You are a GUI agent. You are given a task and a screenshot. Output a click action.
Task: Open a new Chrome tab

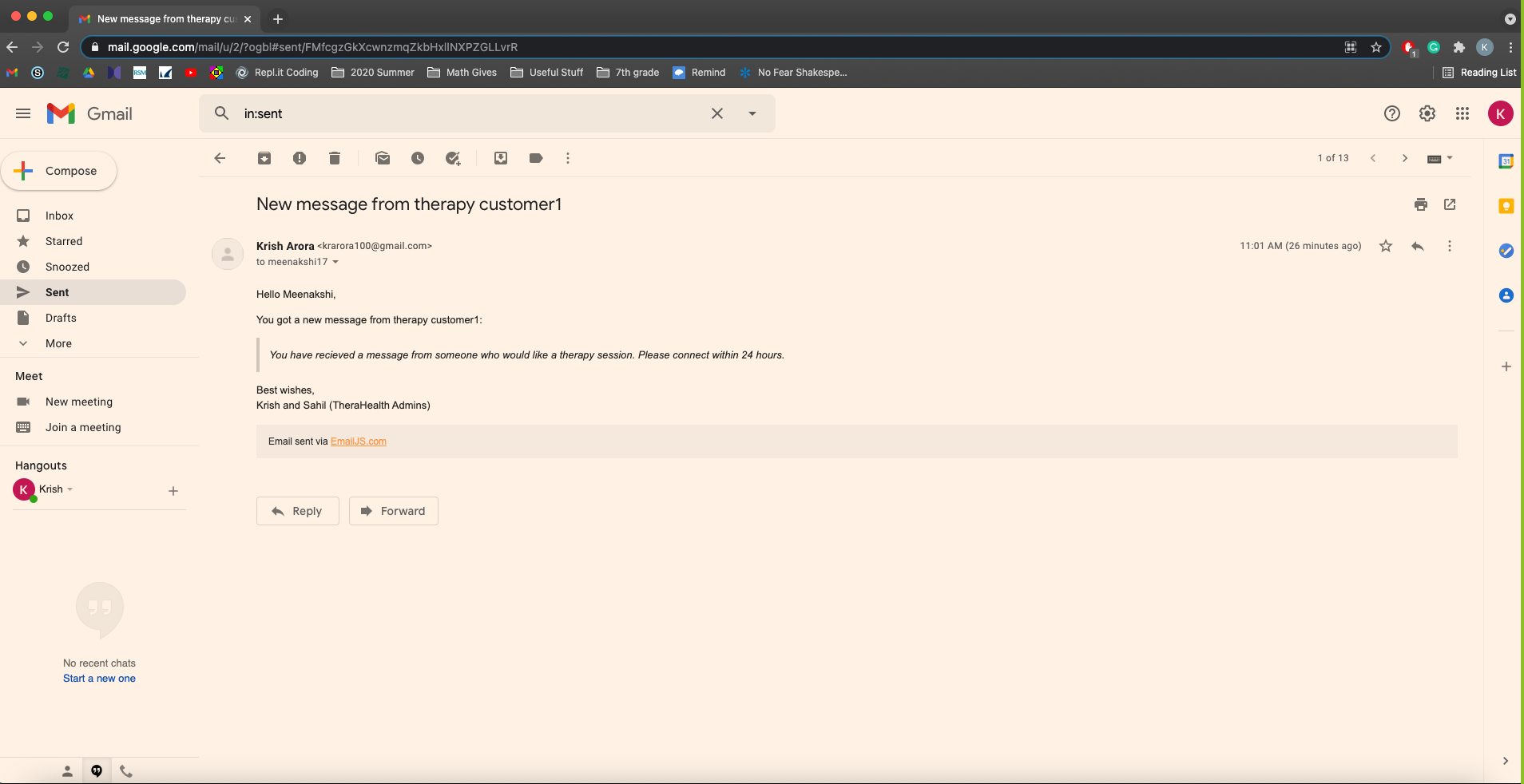click(278, 19)
